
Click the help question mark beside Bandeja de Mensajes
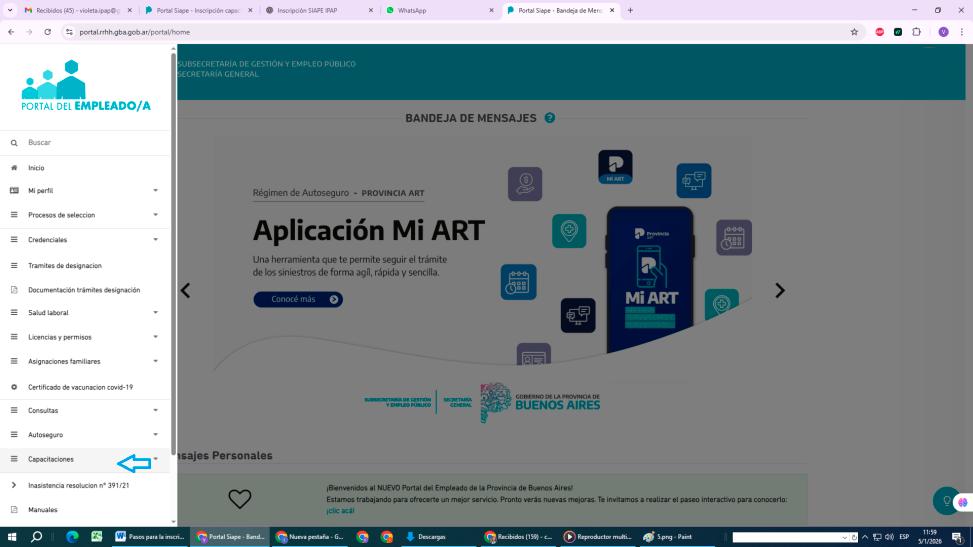pos(549,118)
